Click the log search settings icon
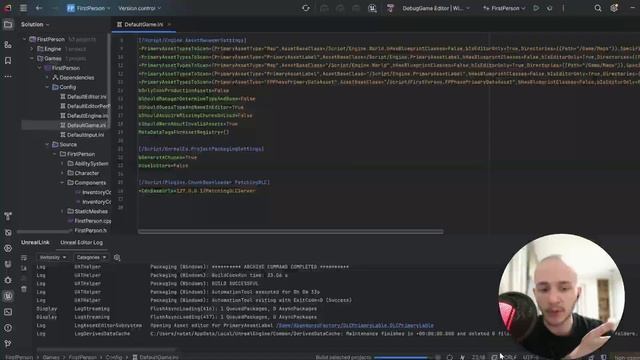The height and width of the screenshot is (360, 640). 117,258
